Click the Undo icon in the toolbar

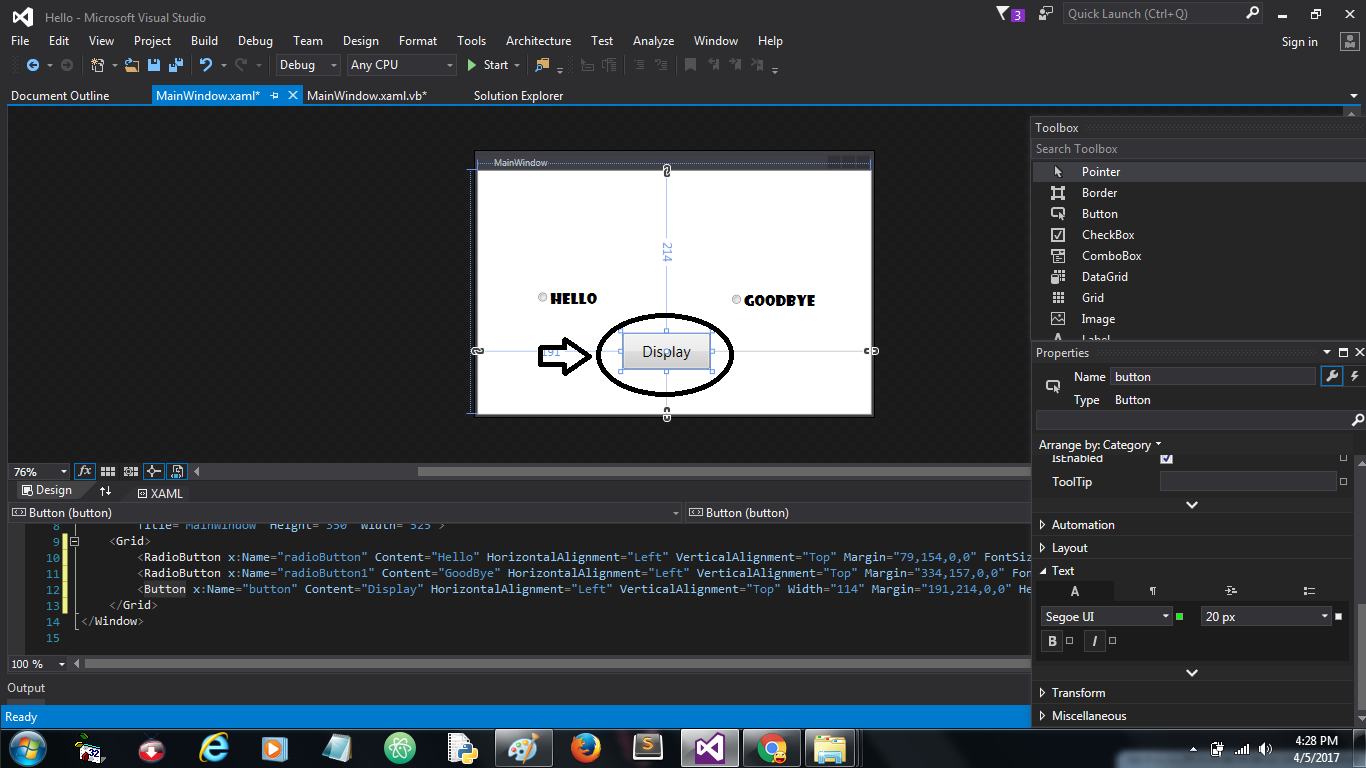[205, 64]
